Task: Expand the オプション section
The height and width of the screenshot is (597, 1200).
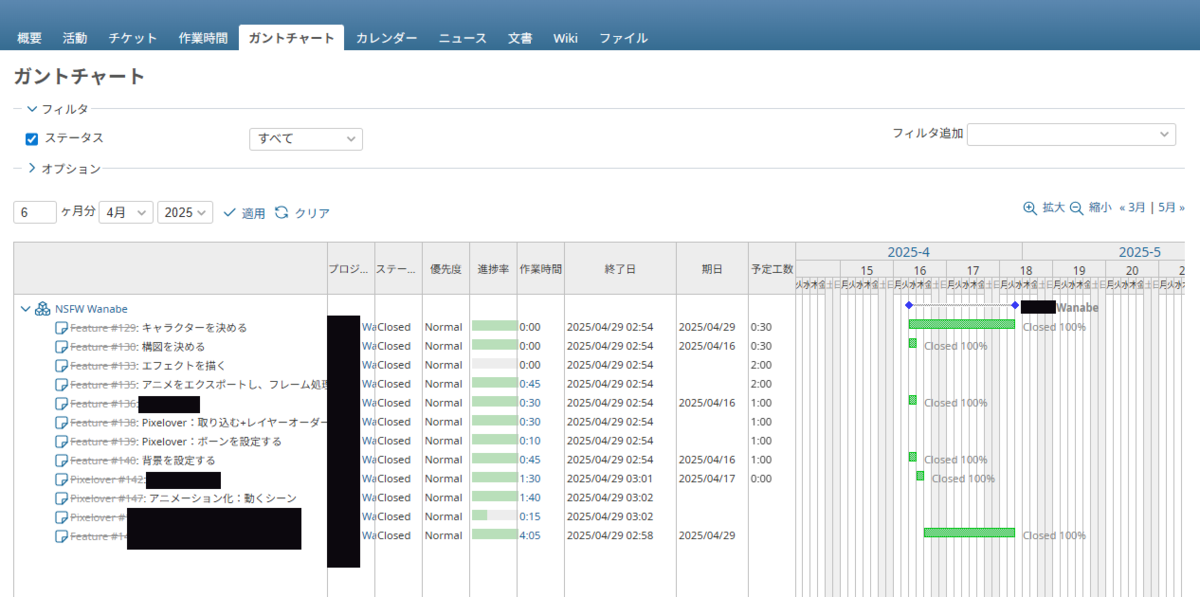Action: [63, 169]
